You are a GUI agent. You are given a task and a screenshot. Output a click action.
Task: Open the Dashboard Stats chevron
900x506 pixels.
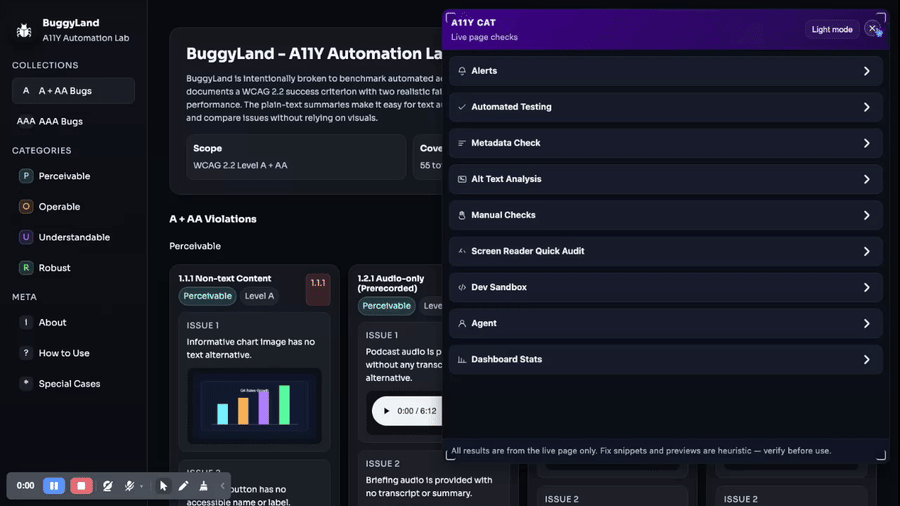pyautogui.click(x=866, y=360)
